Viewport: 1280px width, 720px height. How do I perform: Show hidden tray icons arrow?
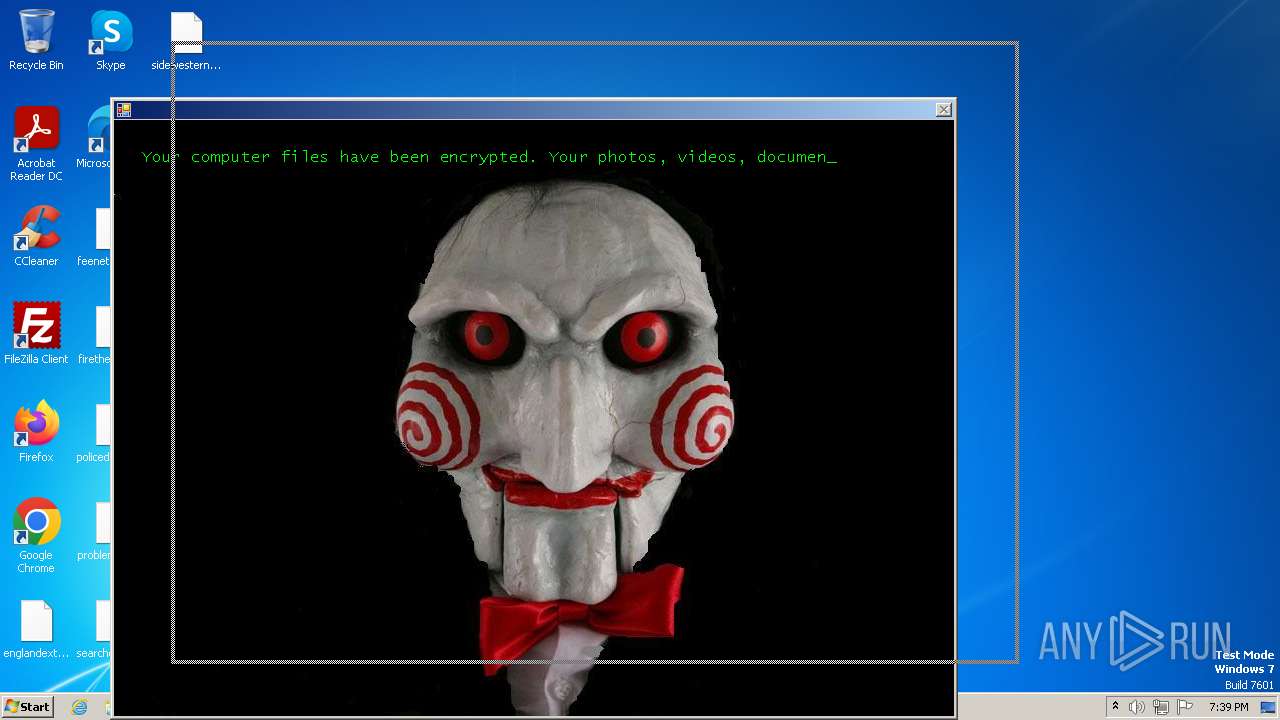tap(1115, 707)
